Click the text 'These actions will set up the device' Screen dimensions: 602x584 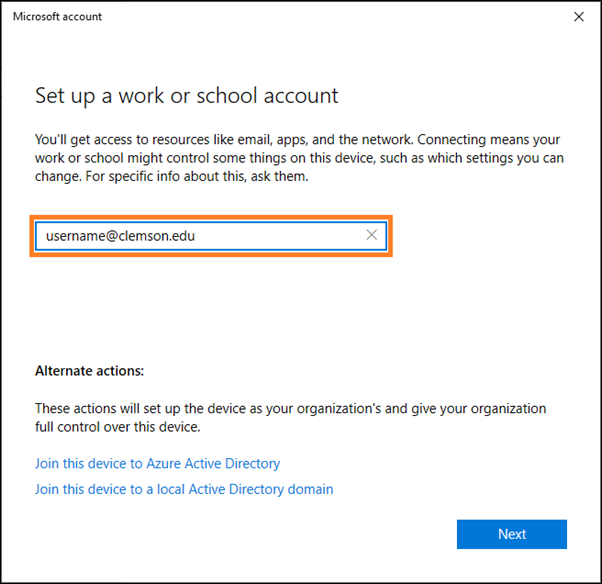pyautogui.click(x=290, y=417)
